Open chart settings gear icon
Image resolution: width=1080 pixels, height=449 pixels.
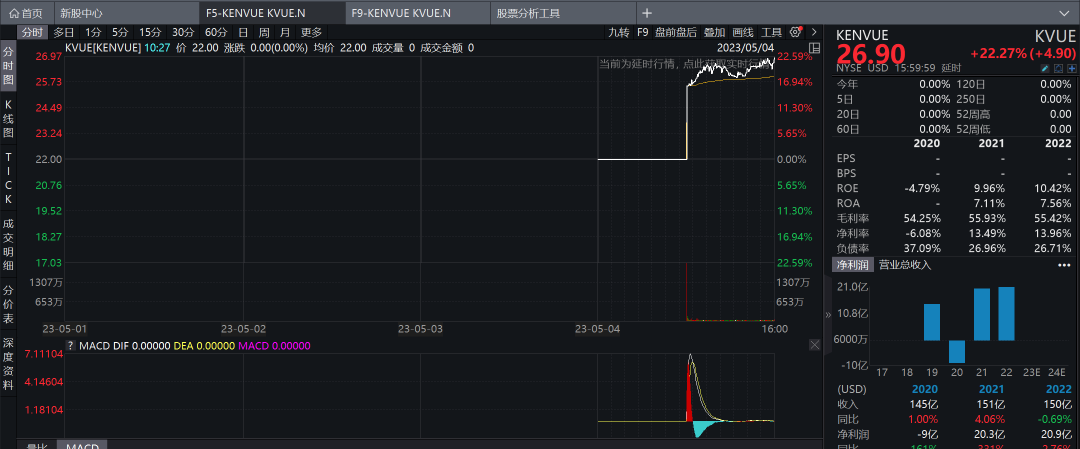pos(796,32)
